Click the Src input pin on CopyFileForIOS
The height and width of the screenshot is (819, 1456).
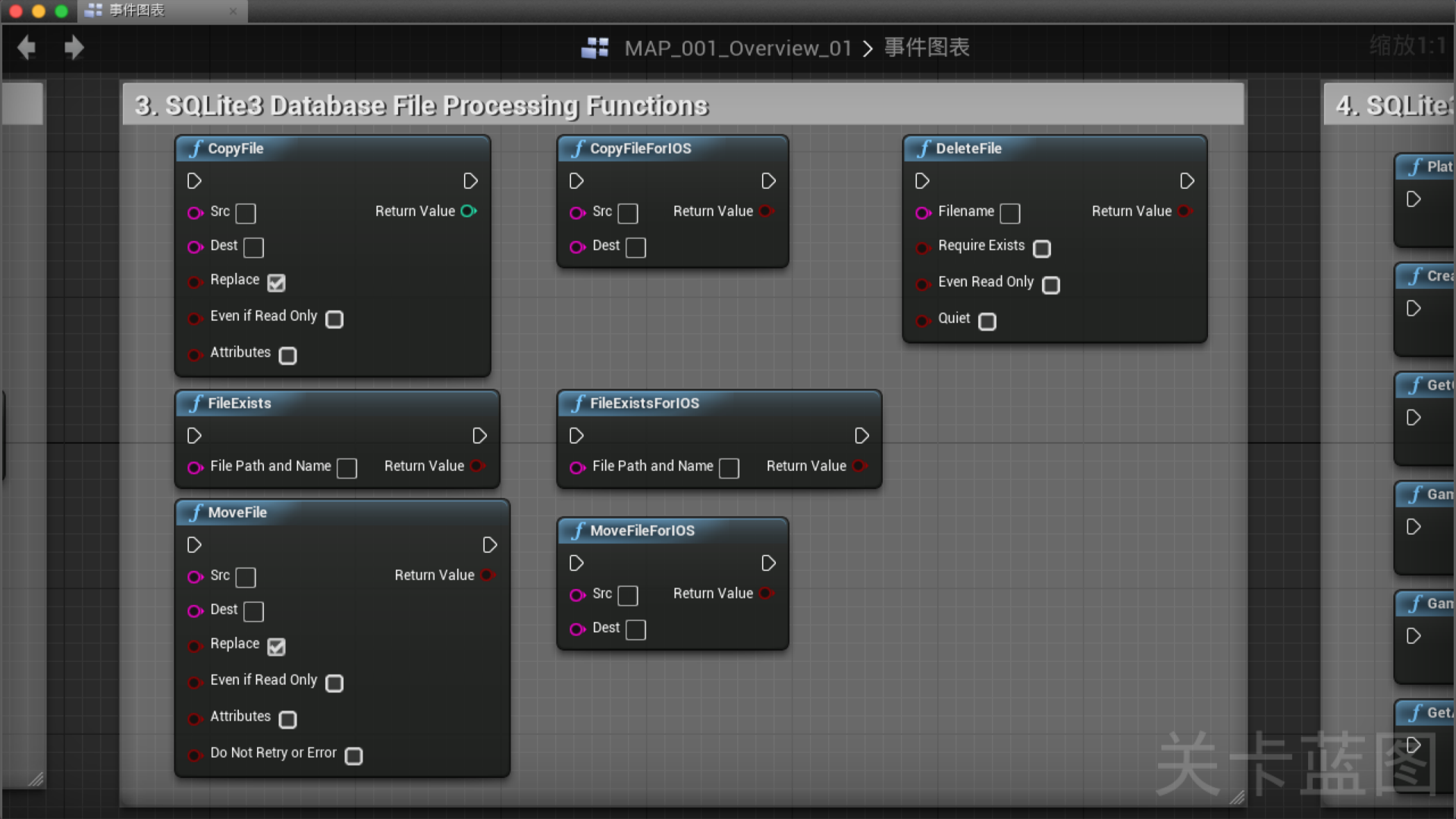[576, 214]
